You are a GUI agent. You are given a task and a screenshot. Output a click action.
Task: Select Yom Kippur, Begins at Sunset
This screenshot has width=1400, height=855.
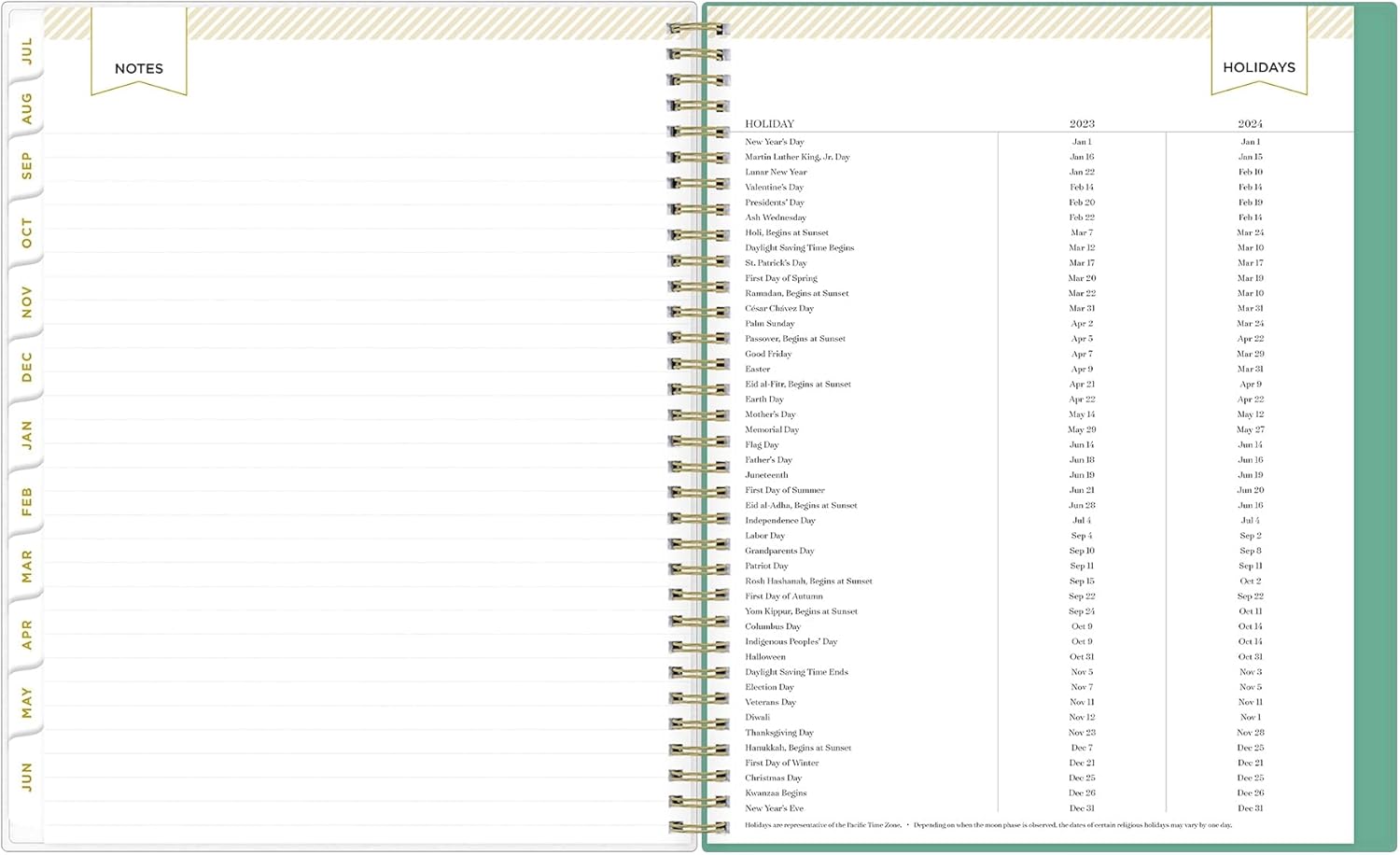coord(801,611)
